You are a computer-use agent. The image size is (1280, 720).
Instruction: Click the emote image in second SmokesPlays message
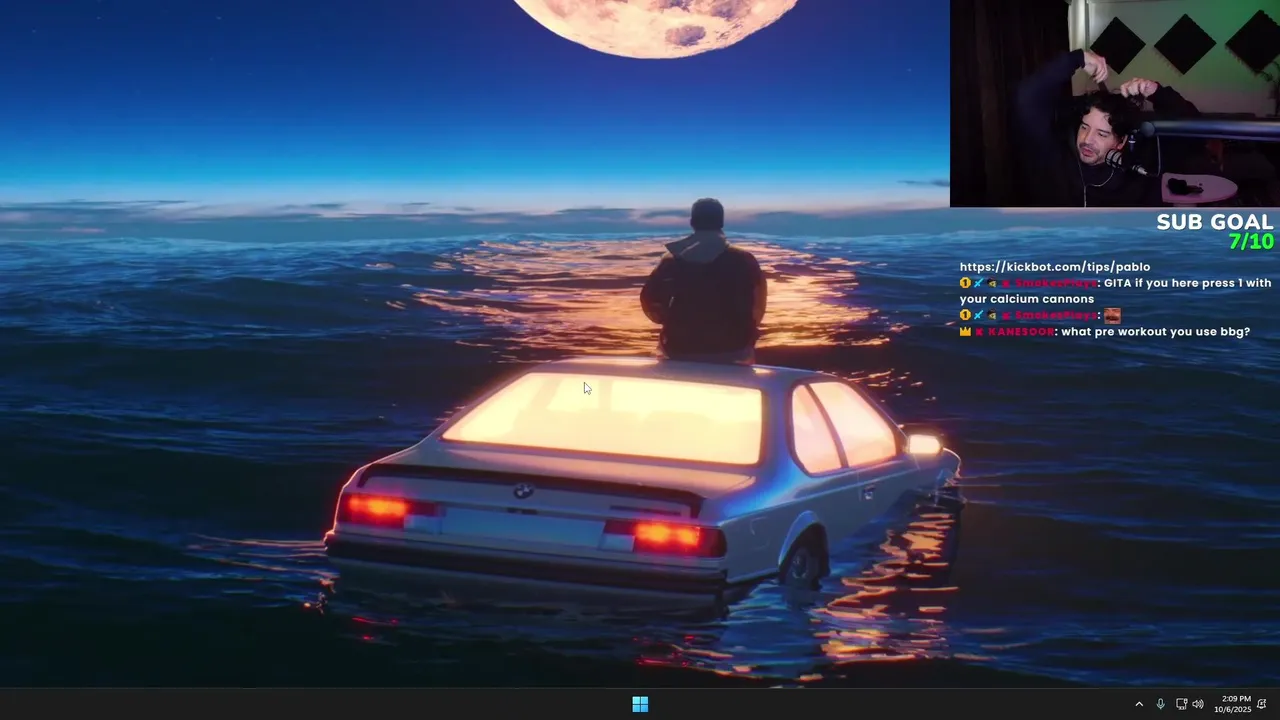pos(1112,315)
